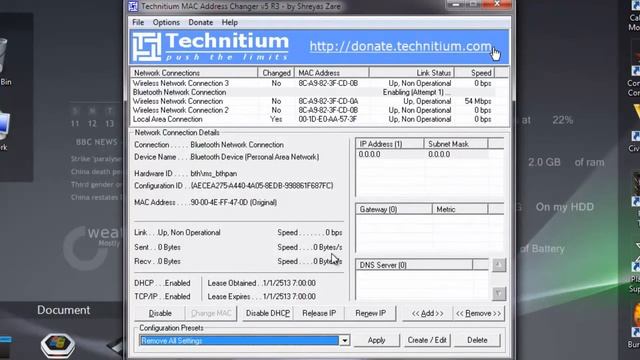The image size is (640, 360).
Task: Click the Create / Edit button
Action: (x=427, y=340)
